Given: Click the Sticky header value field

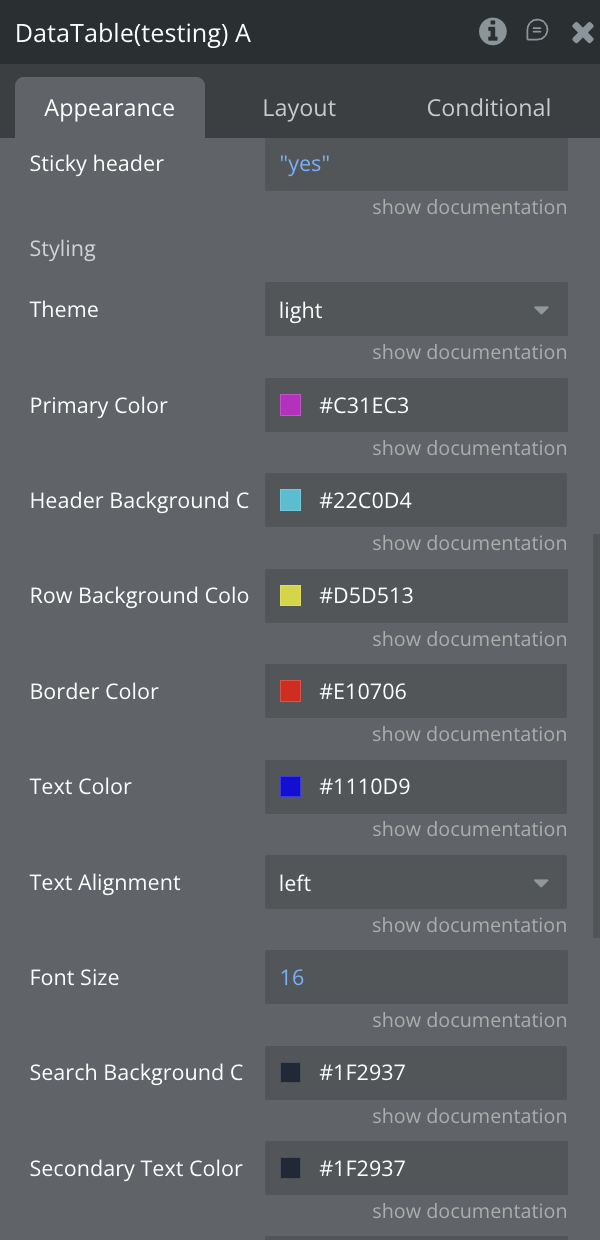Looking at the screenshot, I should pyautogui.click(x=416, y=164).
